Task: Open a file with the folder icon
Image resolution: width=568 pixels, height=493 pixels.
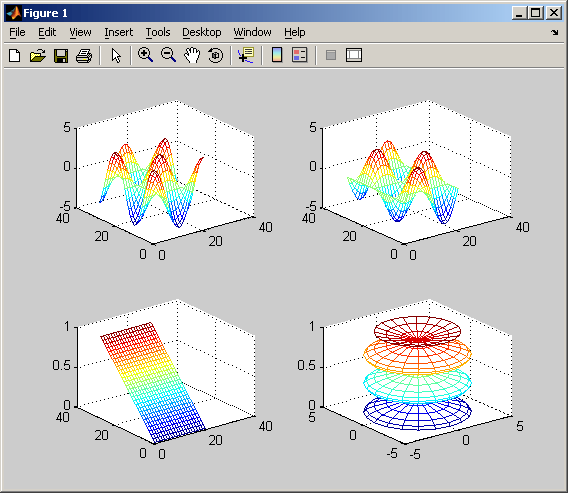Action: pyautogui.click(x=38, y=56)
